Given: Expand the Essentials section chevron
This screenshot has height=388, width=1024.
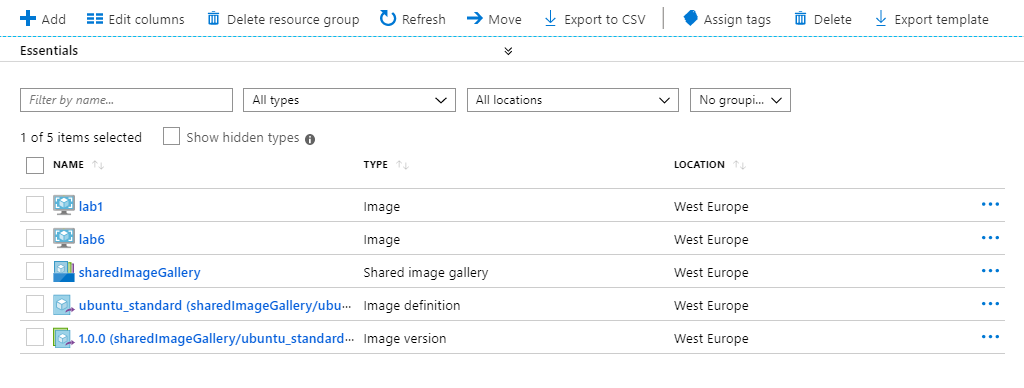Looking at the screenshot, I should point(509,51).
